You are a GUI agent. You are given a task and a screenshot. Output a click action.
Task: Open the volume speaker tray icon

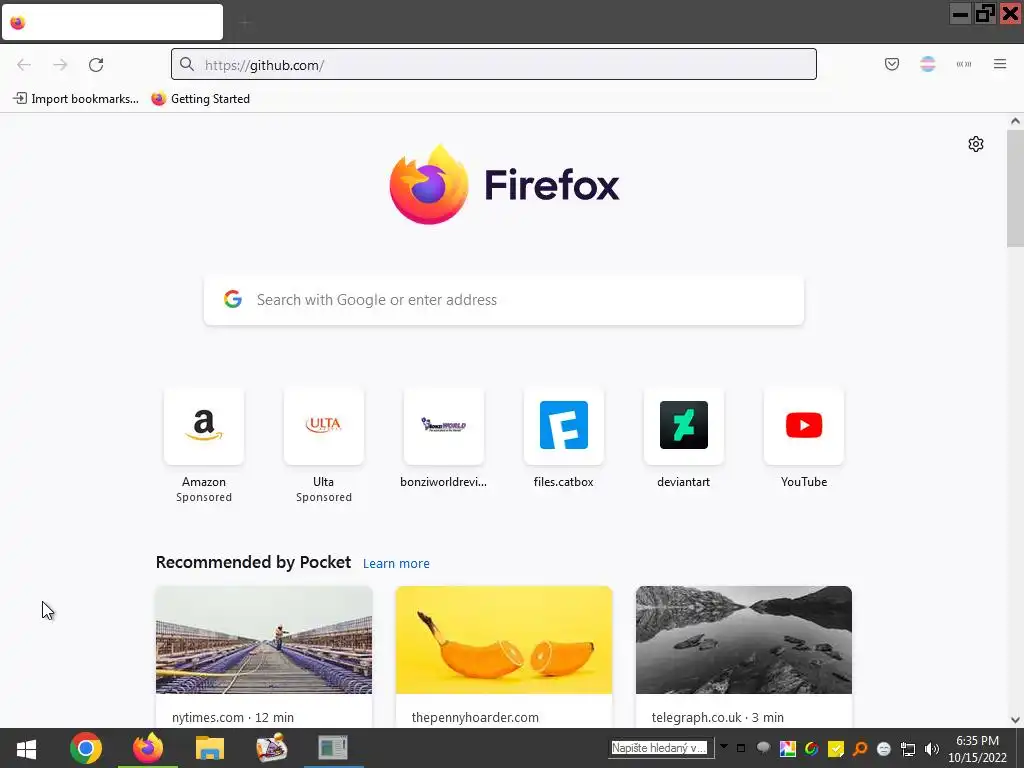(932, 748)
